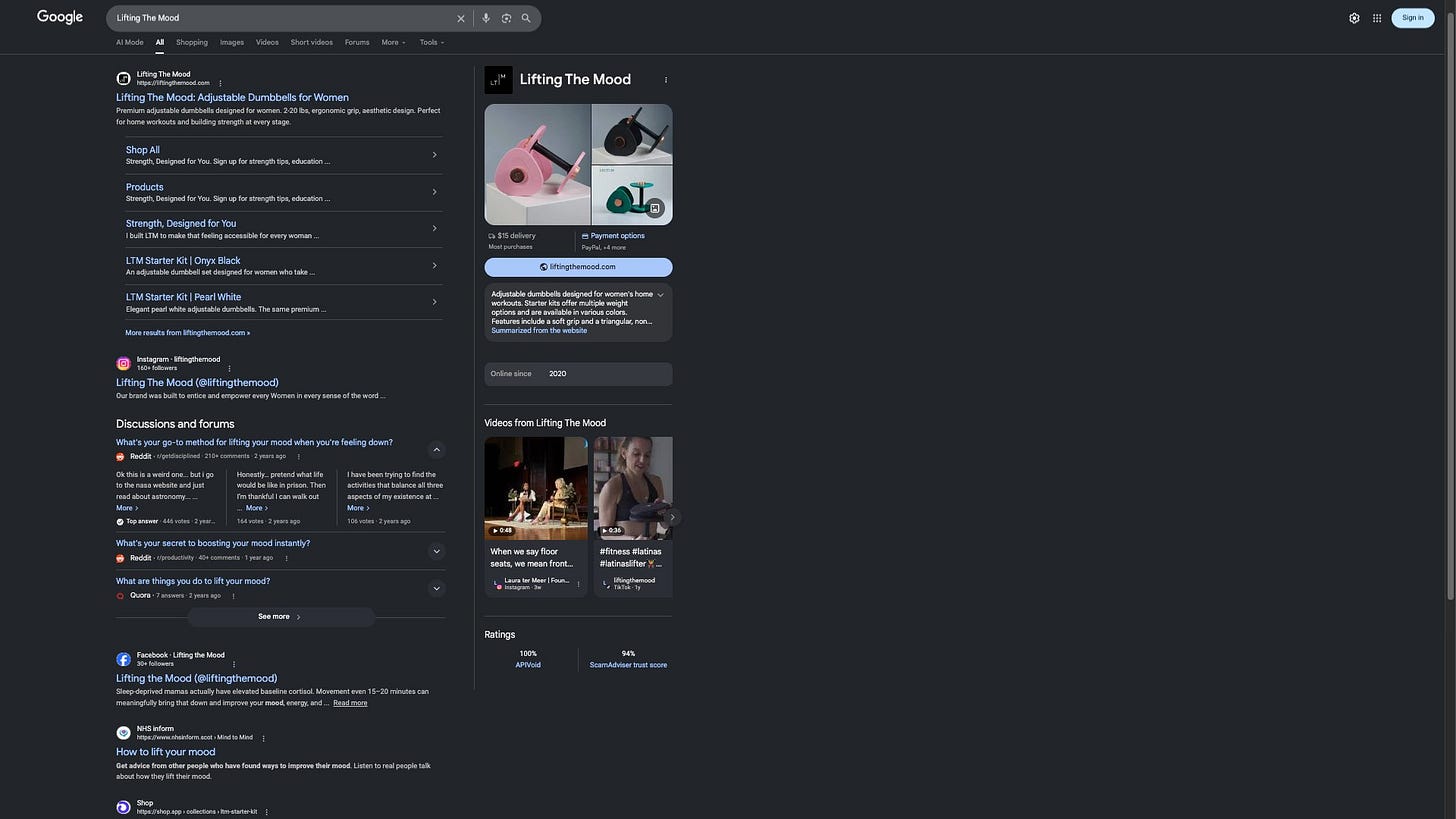Click See more discussions button
1456x819 pixels.
[x=281, y=617]
